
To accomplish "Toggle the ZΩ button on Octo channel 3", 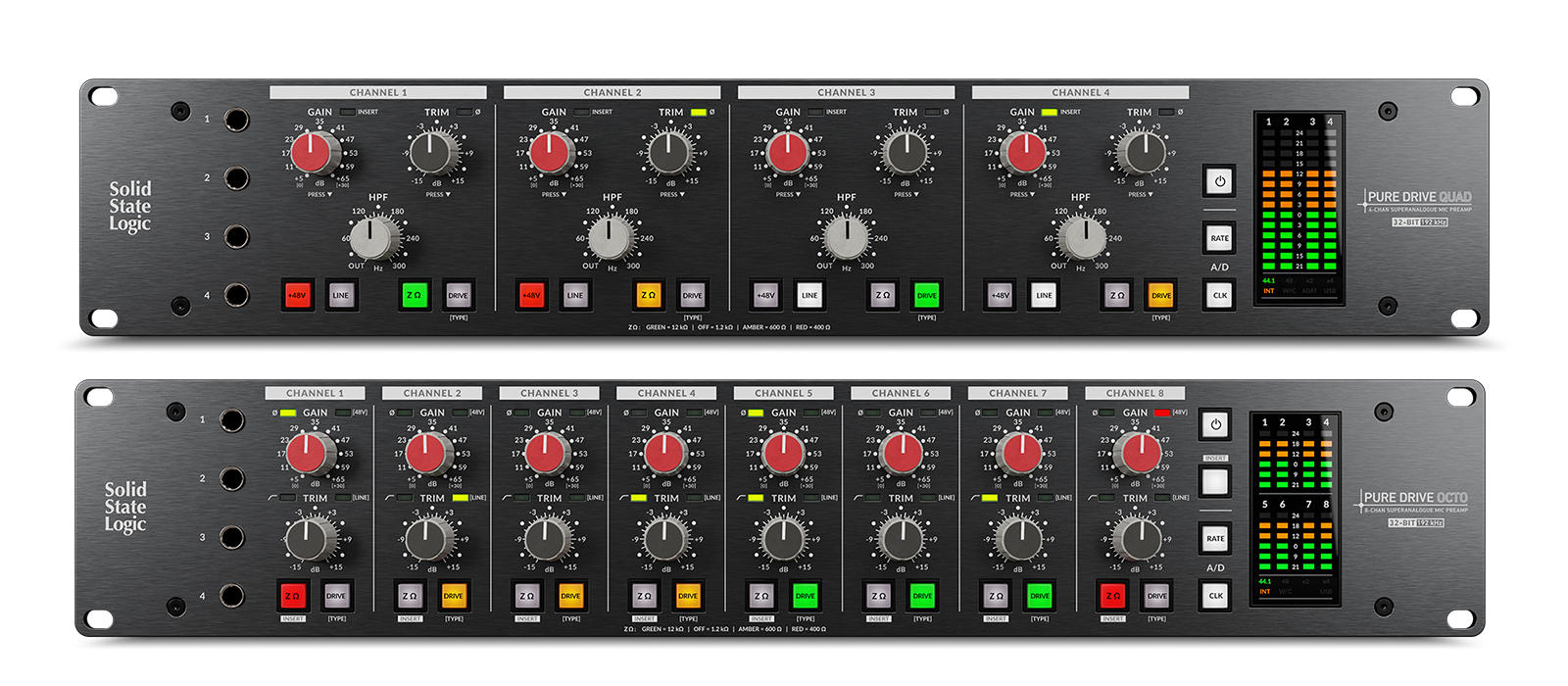I will pyautogui.click(x=527, y=596).
